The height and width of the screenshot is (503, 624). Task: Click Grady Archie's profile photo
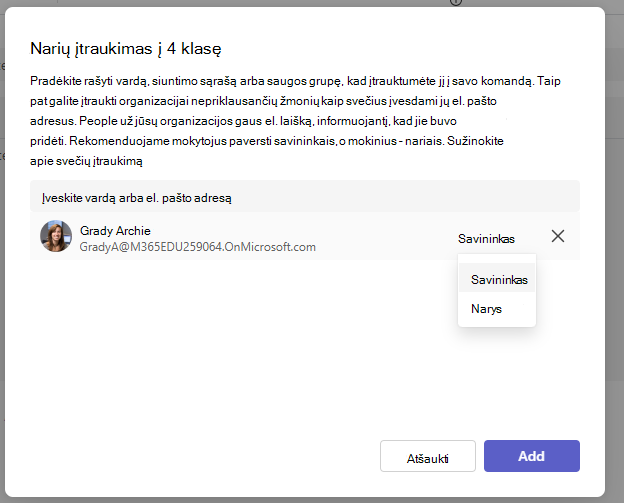56,236
